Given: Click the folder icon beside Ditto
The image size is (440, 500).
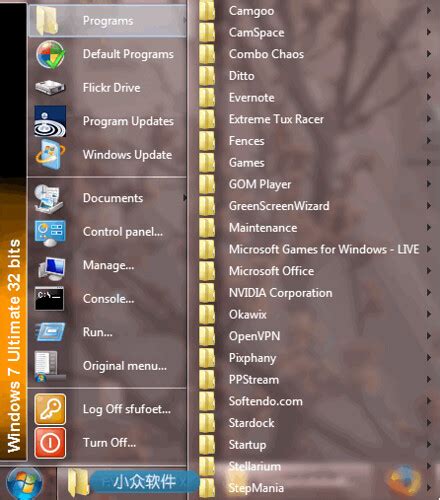Looking at the screenshot, I should 207,76.
